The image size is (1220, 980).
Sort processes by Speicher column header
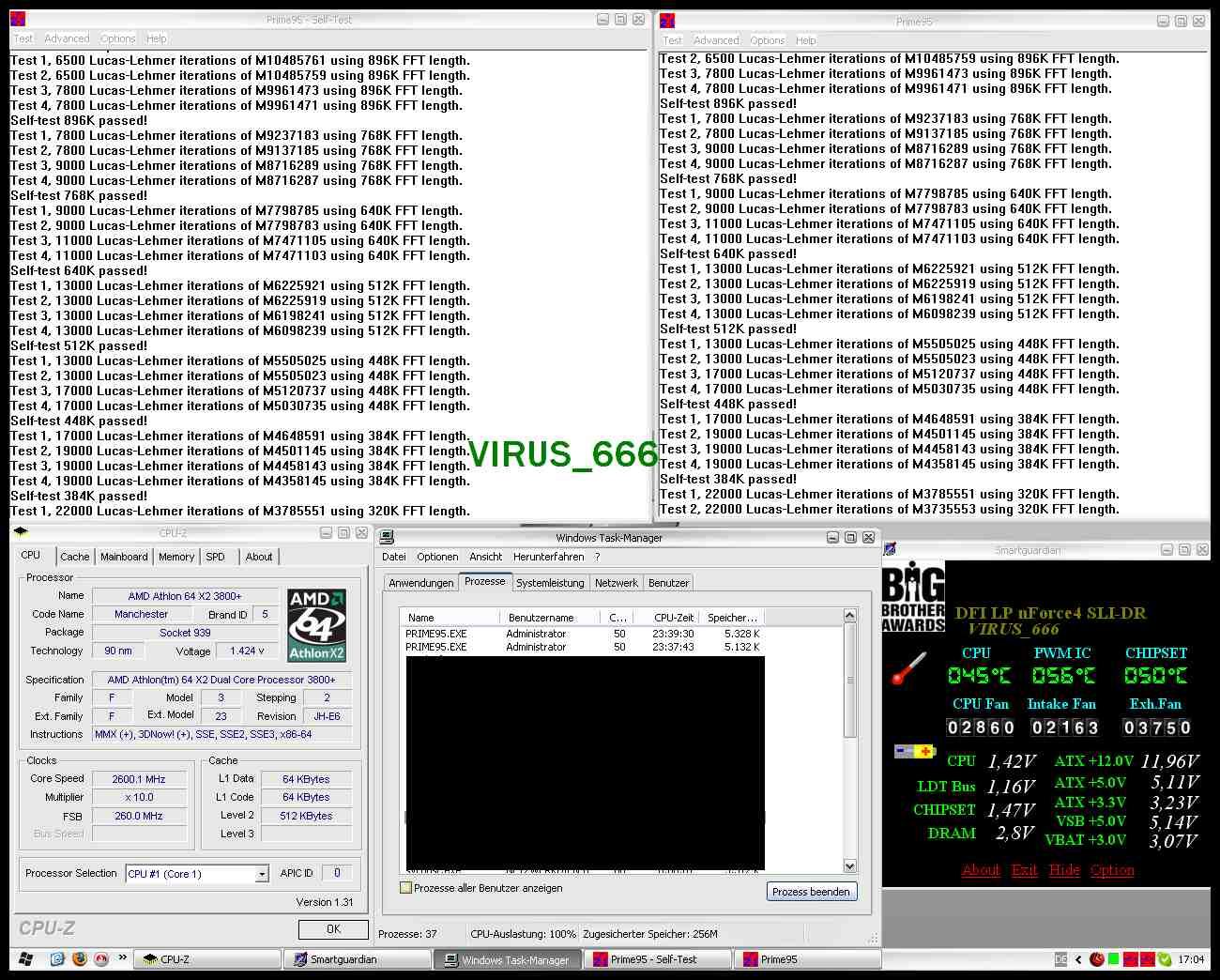click(733, 617)
